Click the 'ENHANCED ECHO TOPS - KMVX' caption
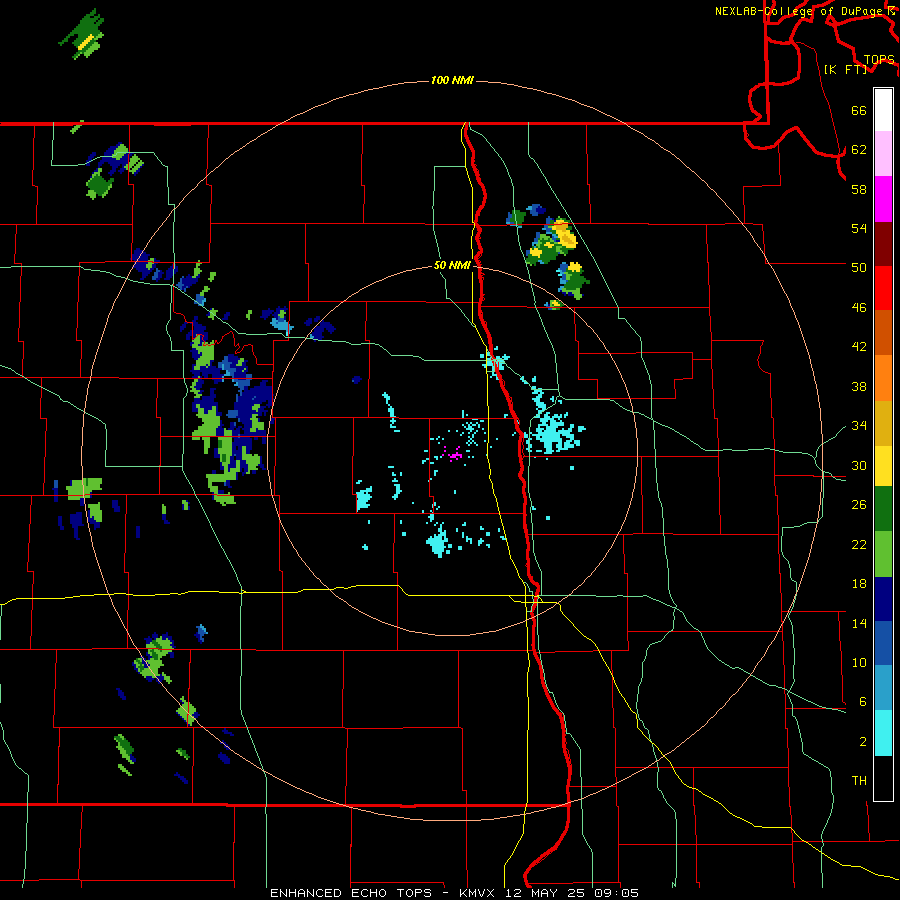 pos(382,893)
